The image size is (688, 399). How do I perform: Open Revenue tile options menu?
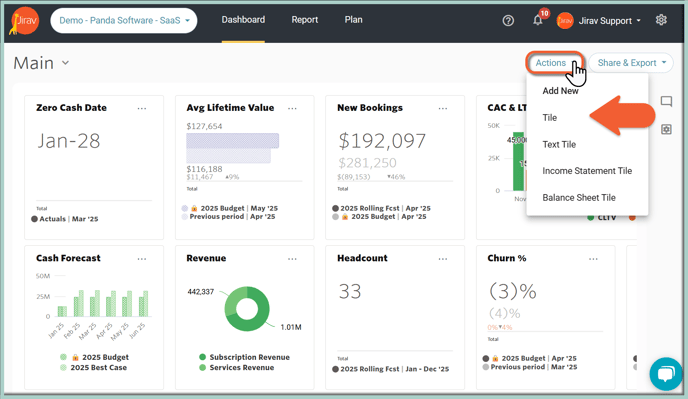click(x=292, y=259)
